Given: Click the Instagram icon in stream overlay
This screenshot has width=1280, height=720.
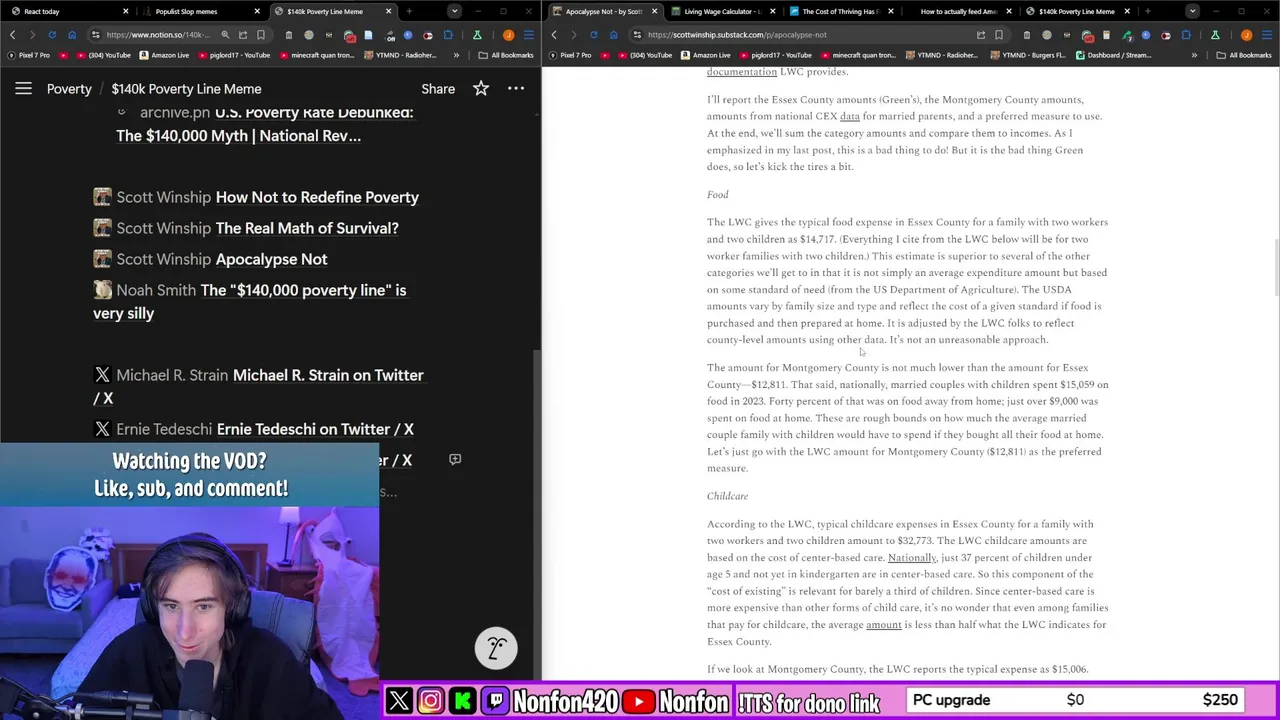Looking at the screenshot, I should click(x=430, y=700).
